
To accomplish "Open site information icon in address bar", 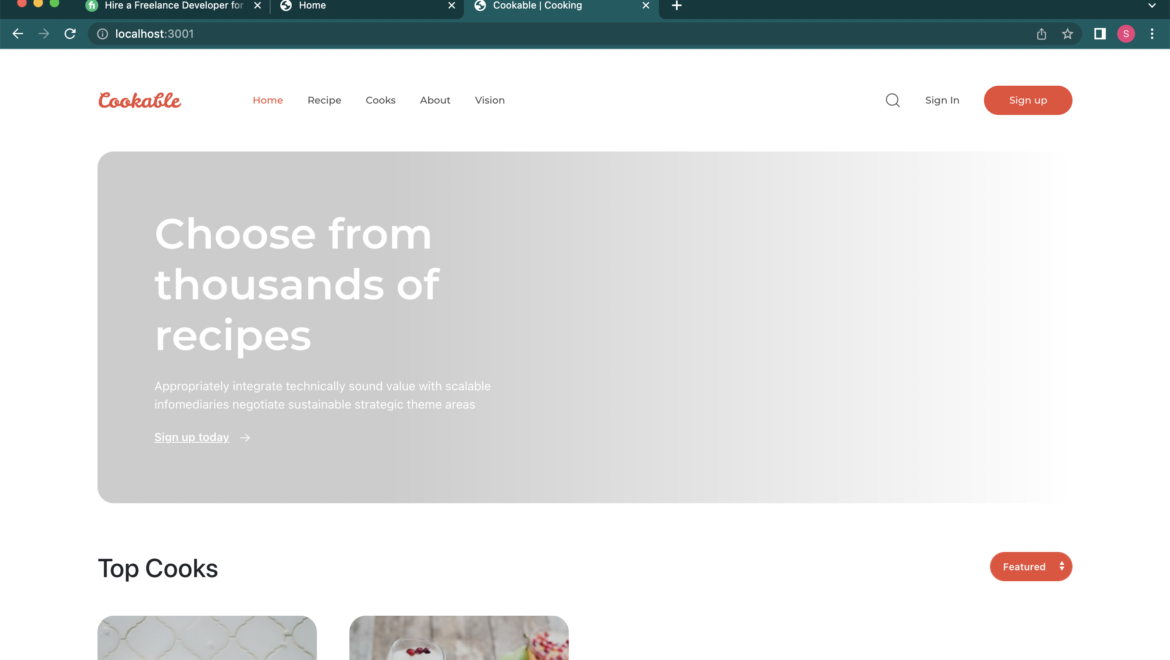I will (x=102, y=34).
